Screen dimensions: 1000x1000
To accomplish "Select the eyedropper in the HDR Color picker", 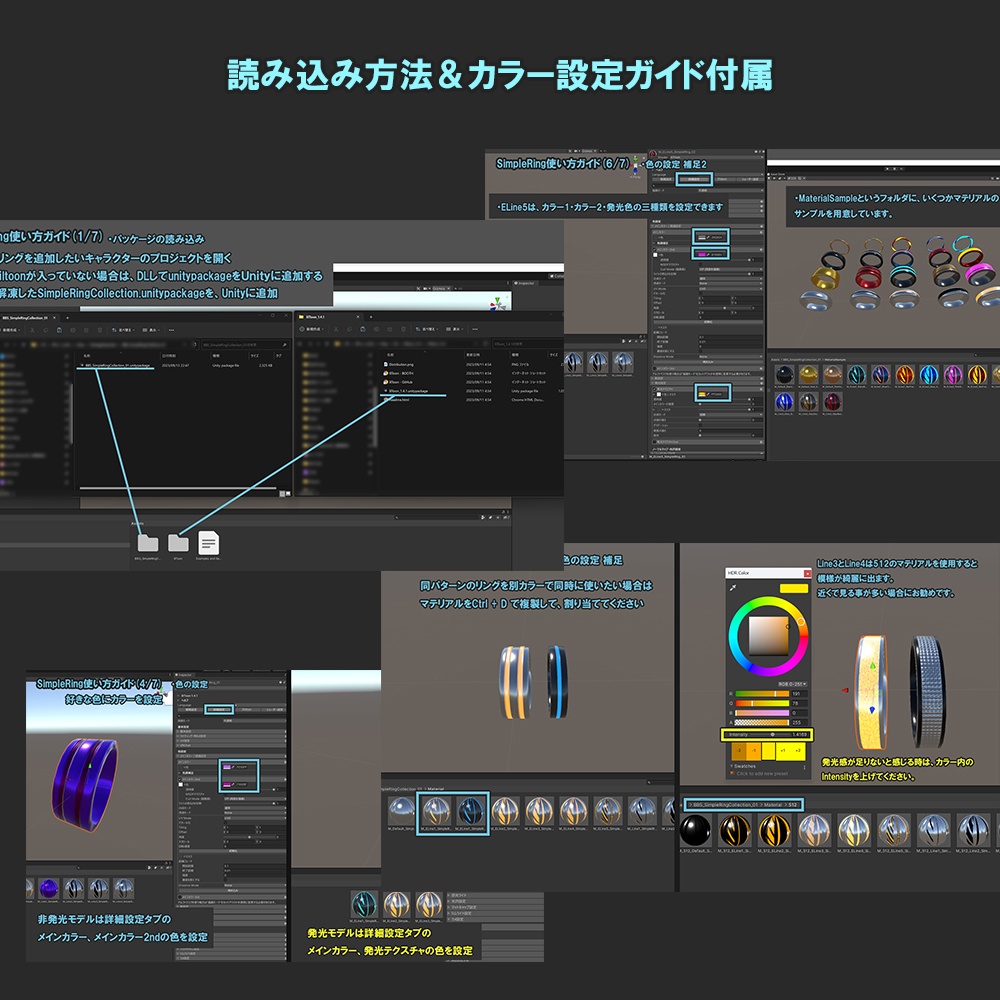I will click(x=733, y=588).
